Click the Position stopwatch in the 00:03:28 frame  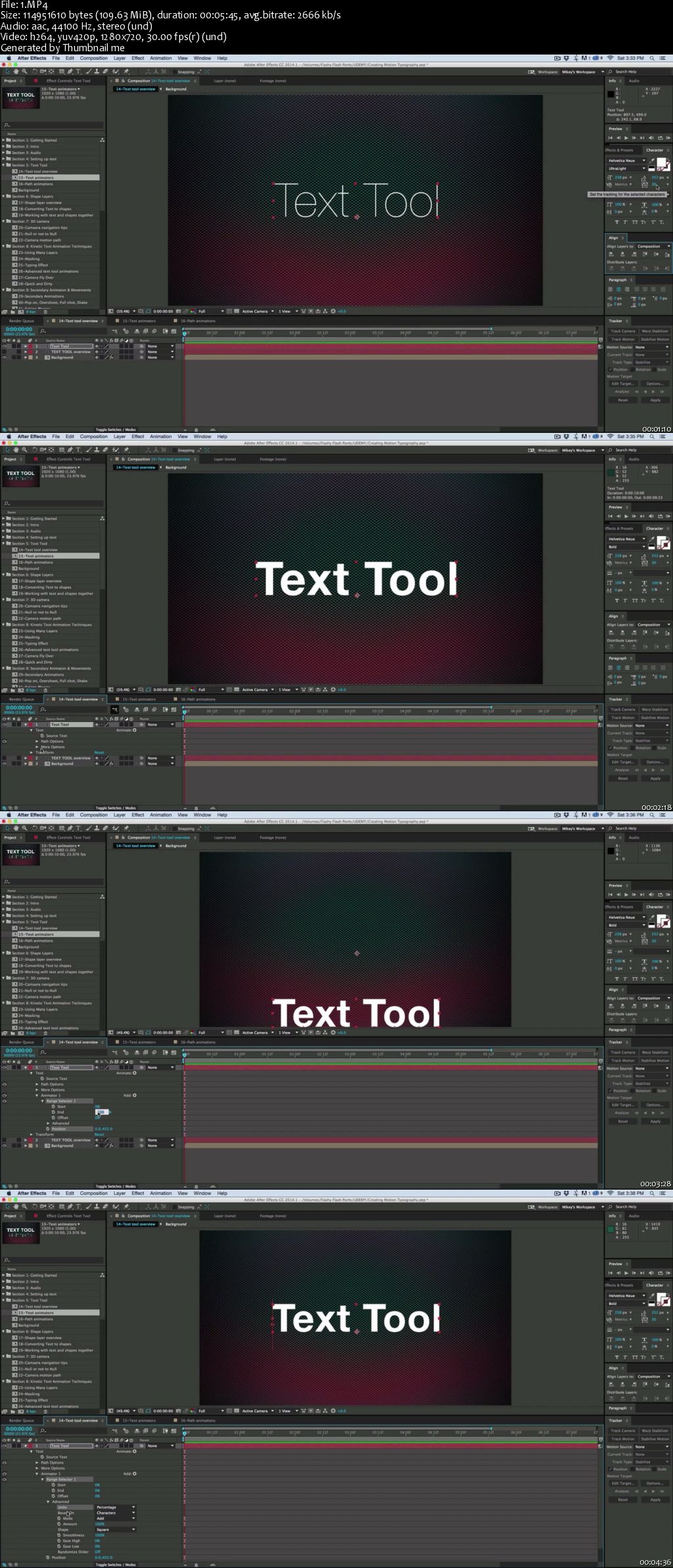click(x=48, y=1129)
